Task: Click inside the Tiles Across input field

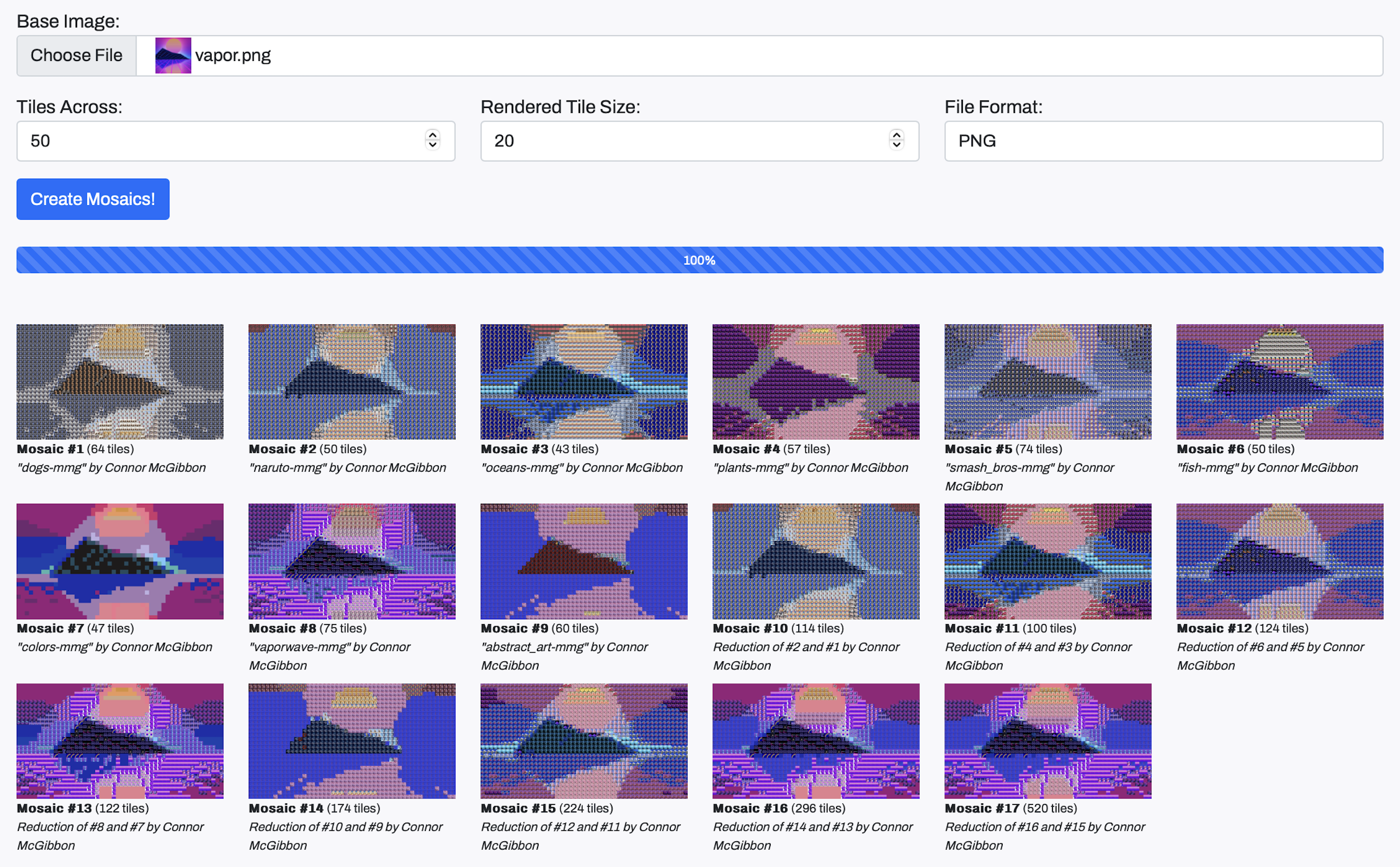Action: (x=218, y=141)
